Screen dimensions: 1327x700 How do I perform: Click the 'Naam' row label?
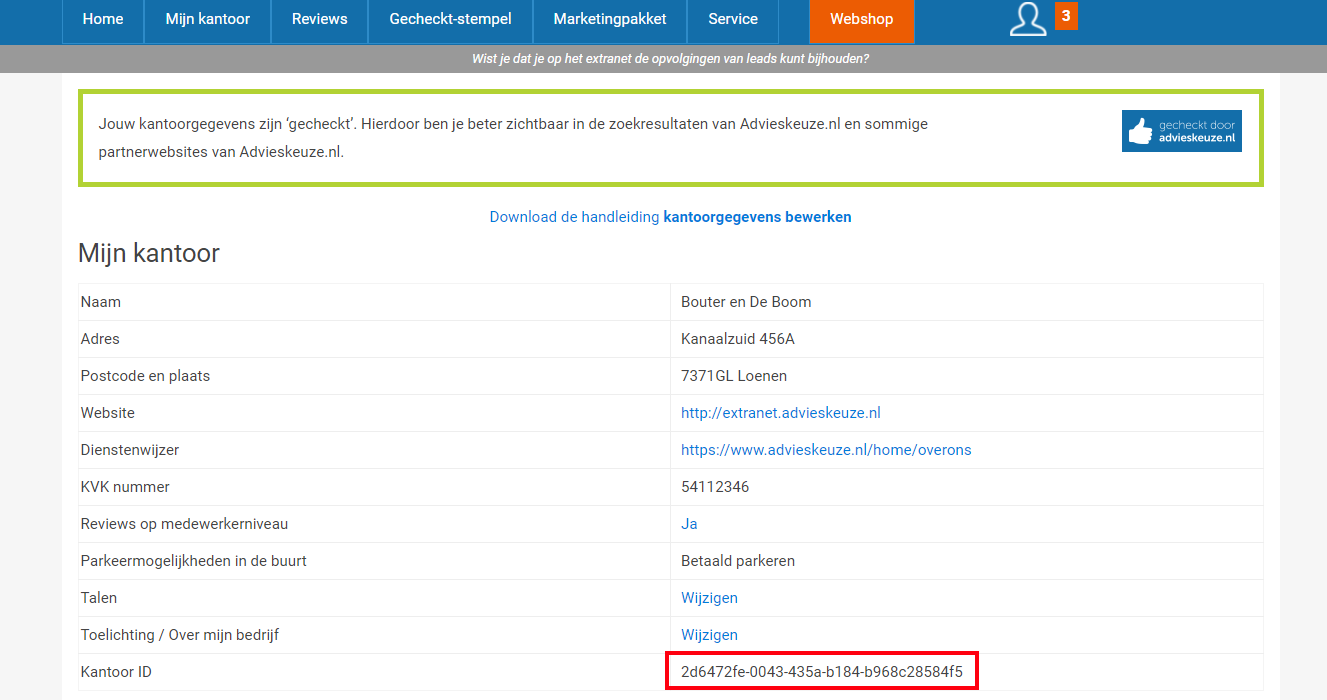pyautogui.click(x=101, y=302)
